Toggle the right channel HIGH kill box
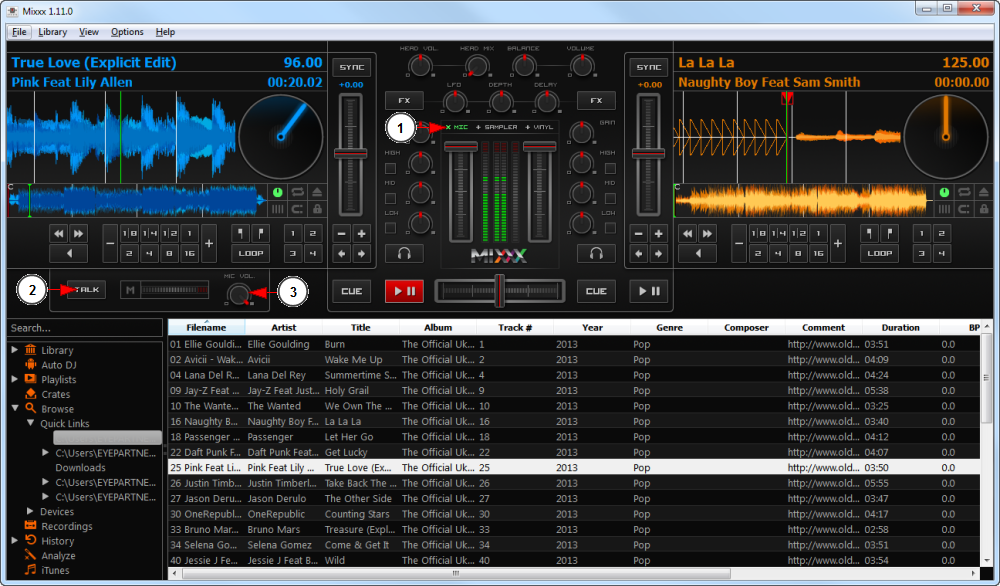Image resolution: width=1000 pixels, height=586 pixels. coord(610,168)
